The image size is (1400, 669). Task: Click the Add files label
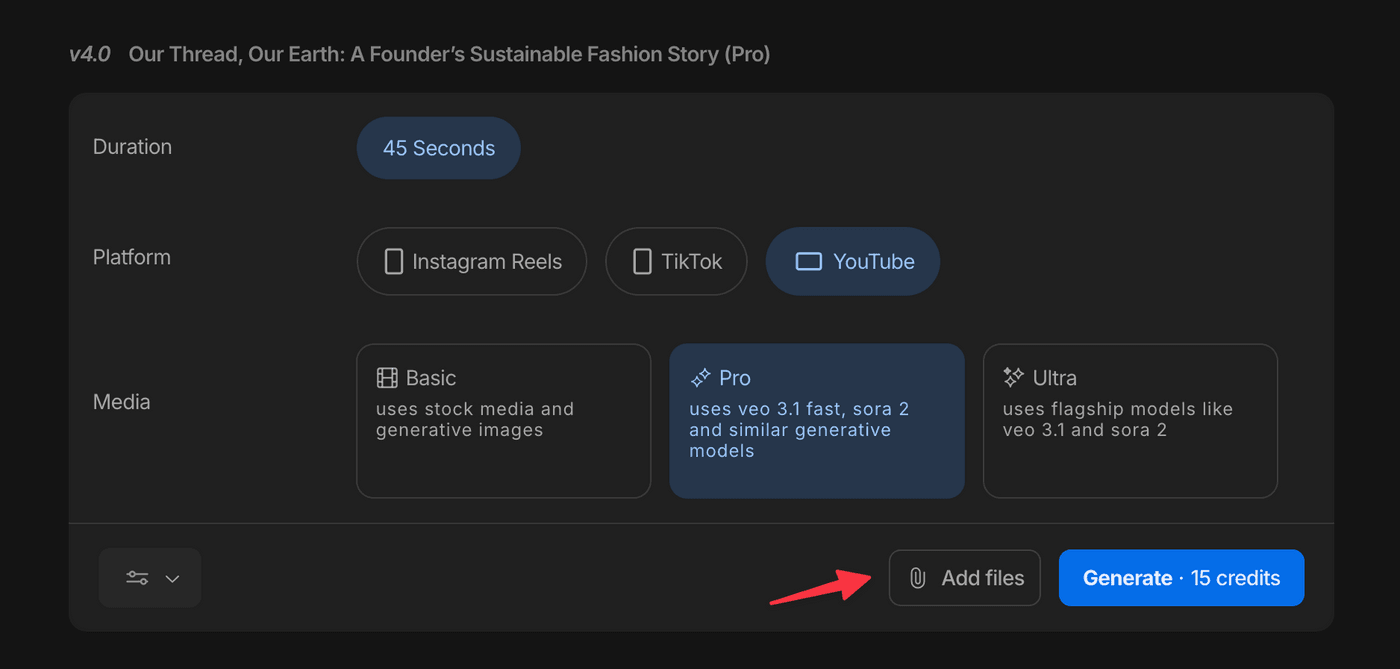coord(982,578)
